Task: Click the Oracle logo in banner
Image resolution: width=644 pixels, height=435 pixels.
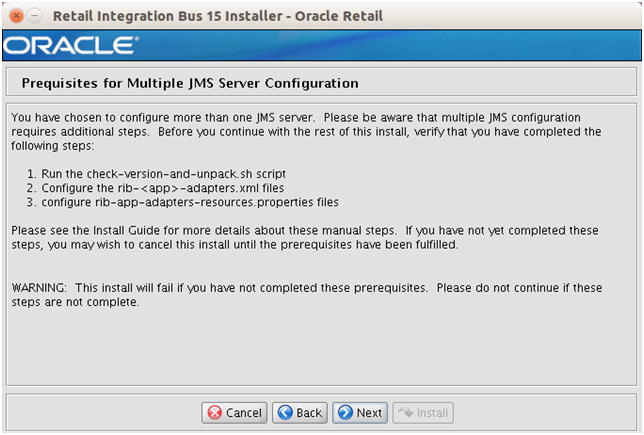Action: tap(71, 45)
